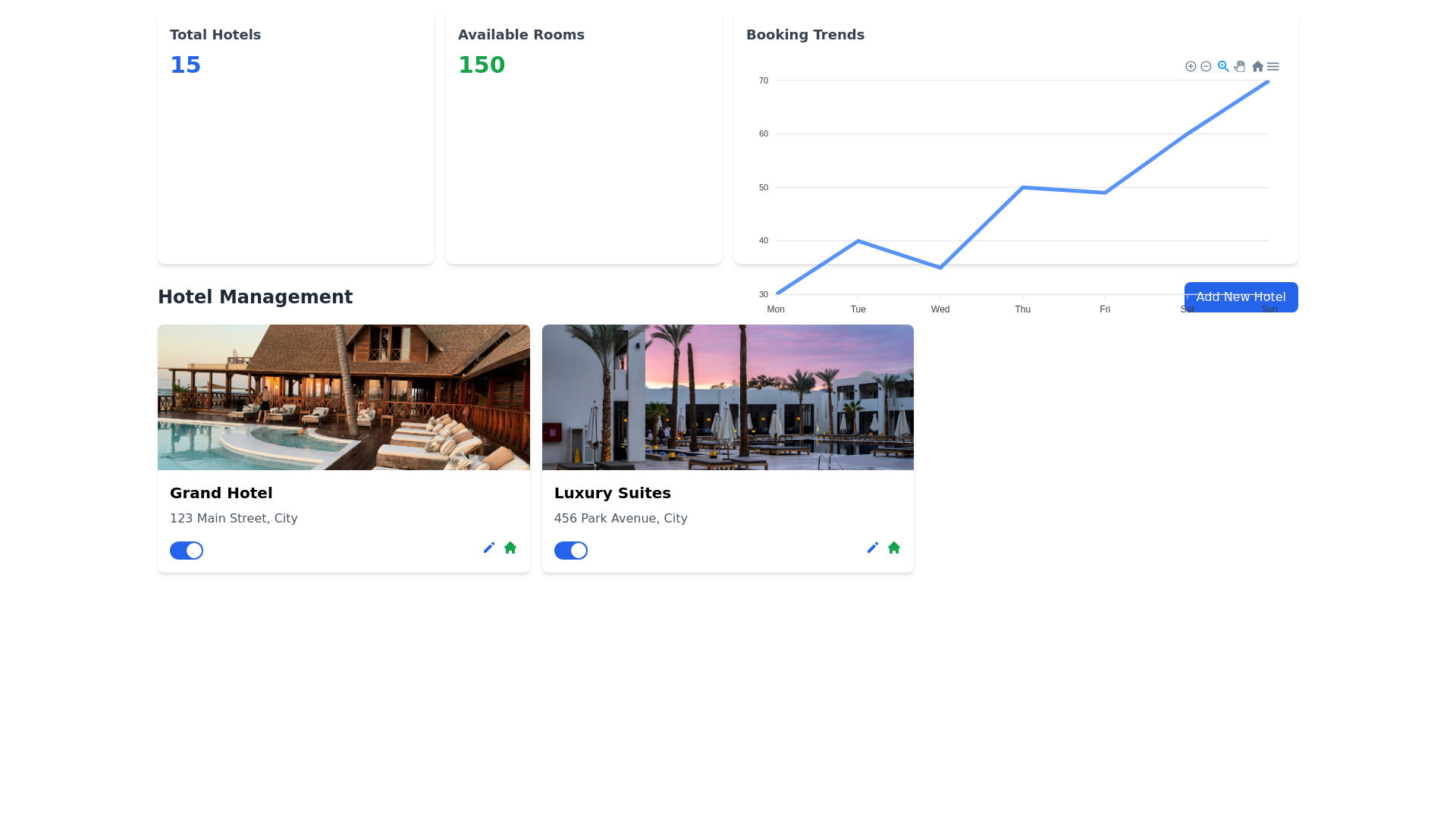Viewport: 1456px width, 819px height.
Task: Click the Add New Hotel button
Action: (1241, 297)
